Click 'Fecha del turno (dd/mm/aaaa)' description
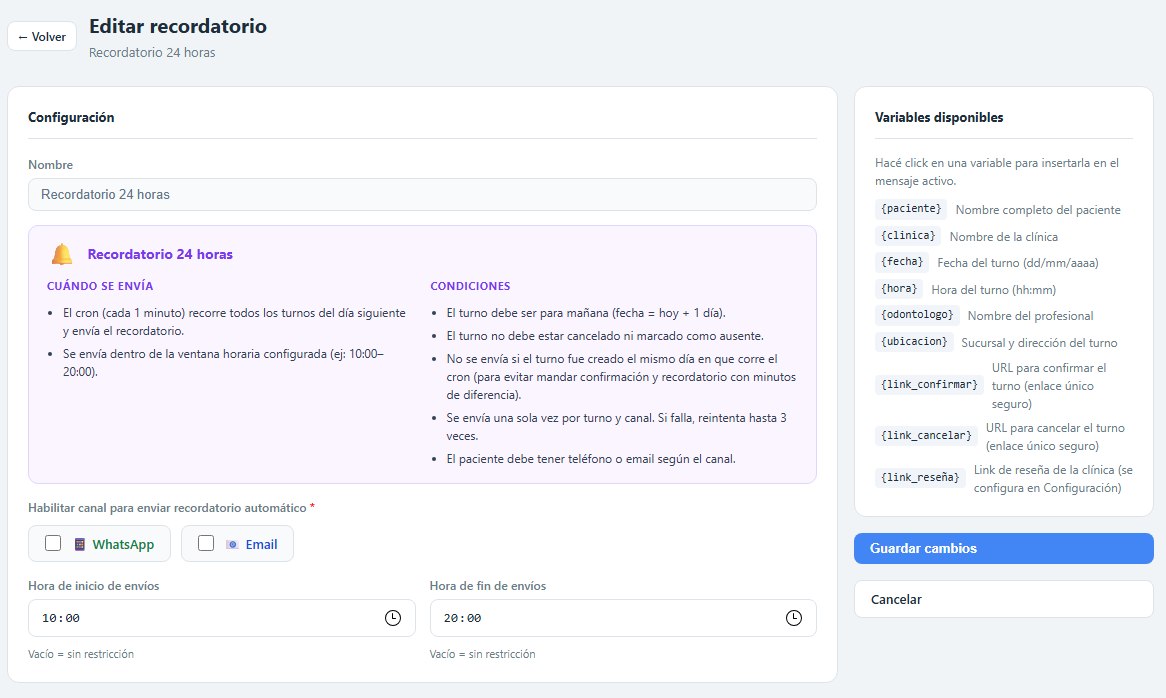The width and height of the screenshot is (1166, 698). tap(1018, 262)
